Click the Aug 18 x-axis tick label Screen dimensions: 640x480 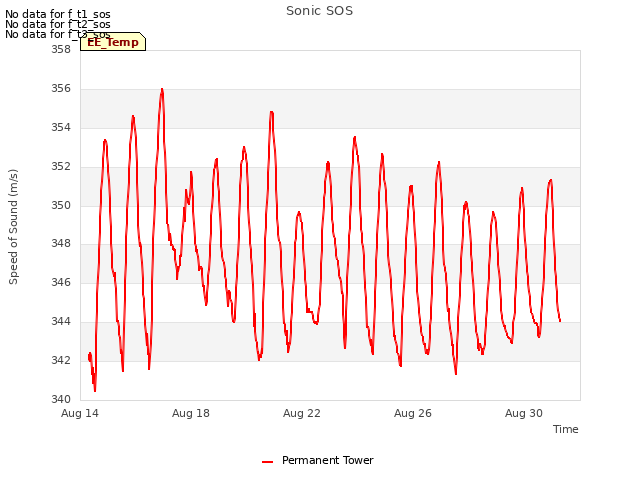pos(191,413)
